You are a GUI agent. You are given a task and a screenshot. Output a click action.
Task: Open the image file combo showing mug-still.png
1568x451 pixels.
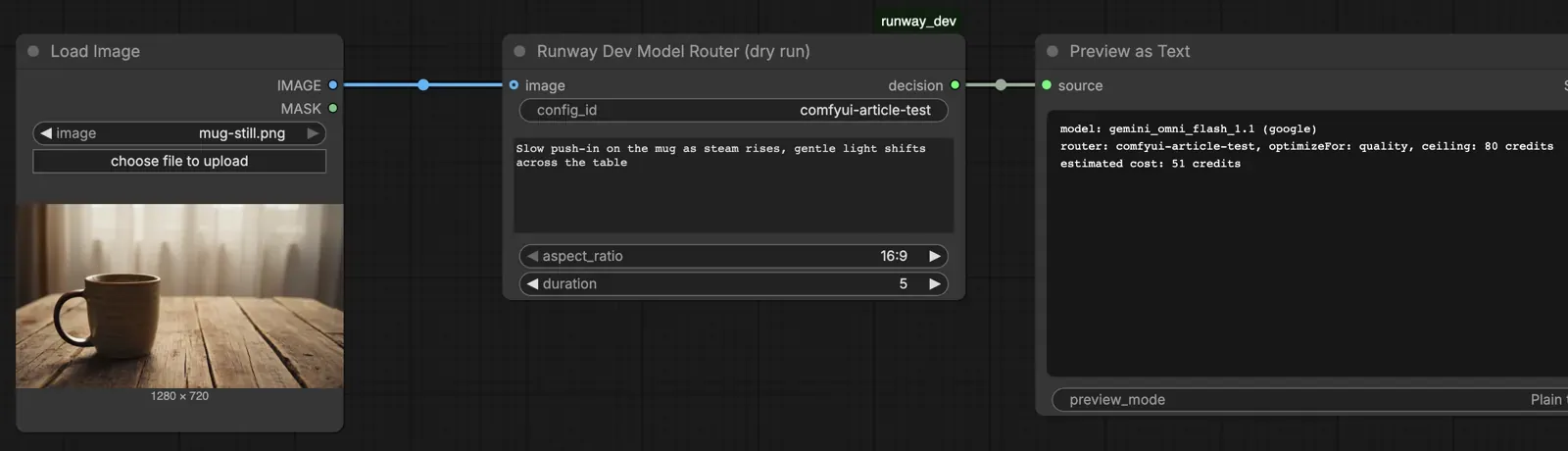[179, 133]
